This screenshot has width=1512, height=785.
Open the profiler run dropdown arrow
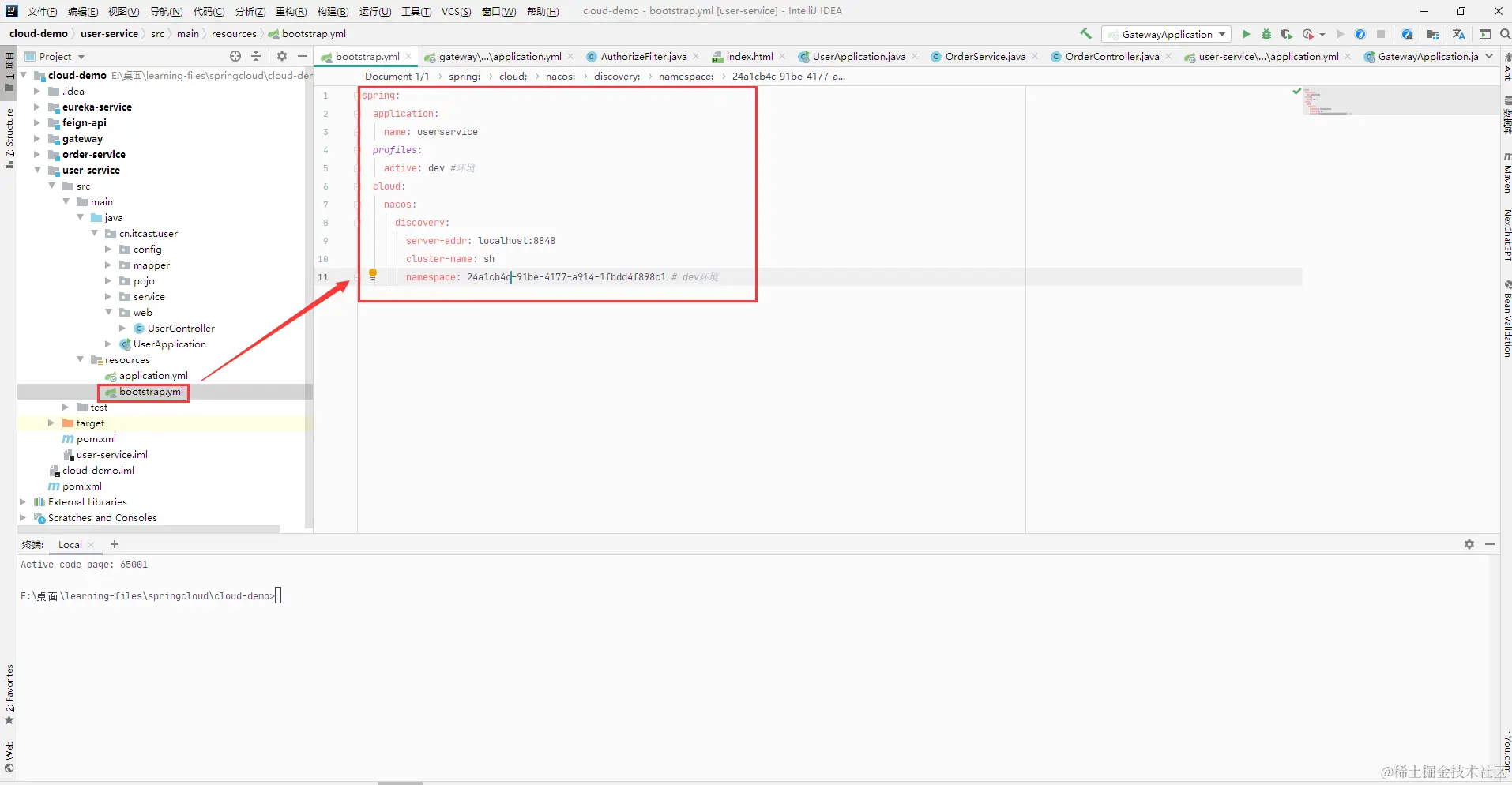[x=1322, y=35]
